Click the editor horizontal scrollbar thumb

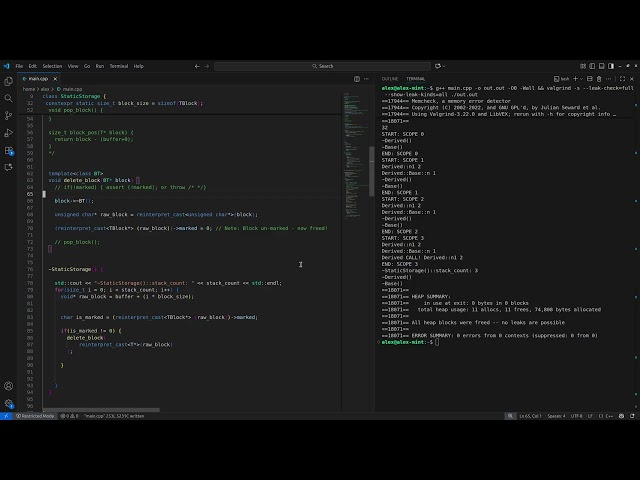(x=101, y=410)
